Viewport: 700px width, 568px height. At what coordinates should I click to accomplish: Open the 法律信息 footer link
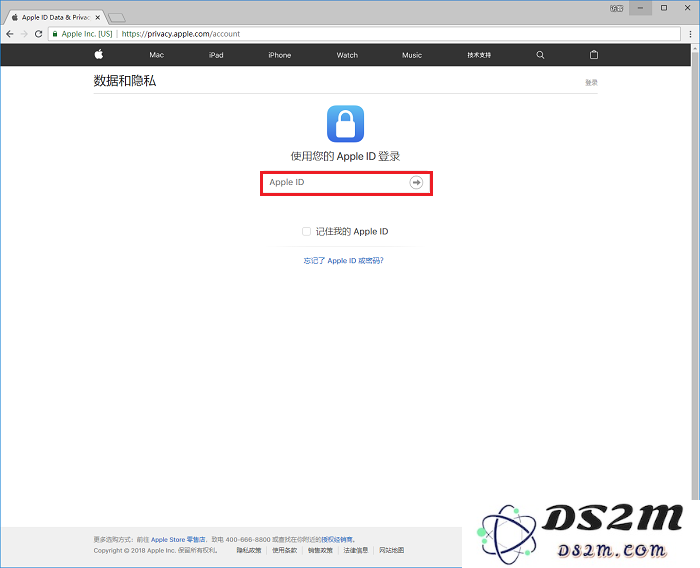coord(356,550)
